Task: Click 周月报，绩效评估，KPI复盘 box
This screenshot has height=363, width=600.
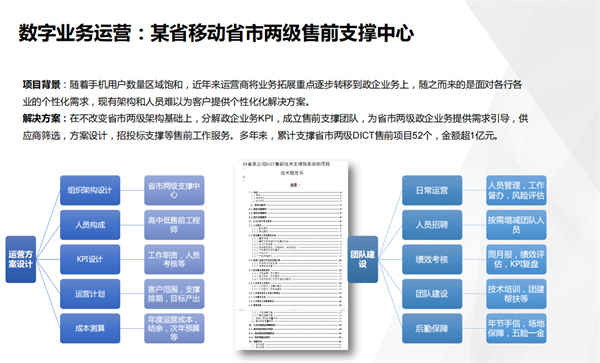Action: 516,259
